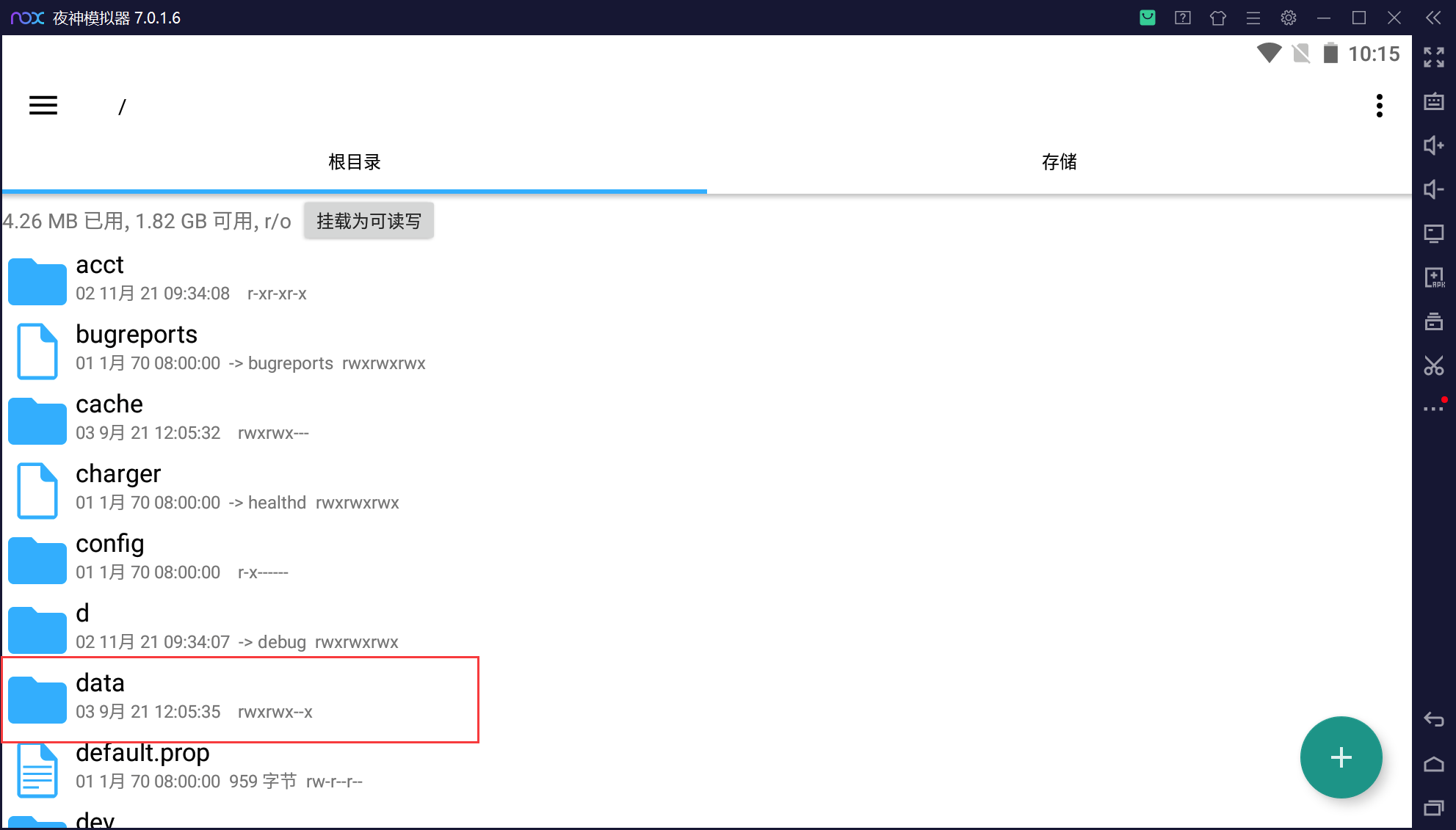The image size is (1456, 830).
Task: Open the data folder name
Action: (x=100, y=683)
